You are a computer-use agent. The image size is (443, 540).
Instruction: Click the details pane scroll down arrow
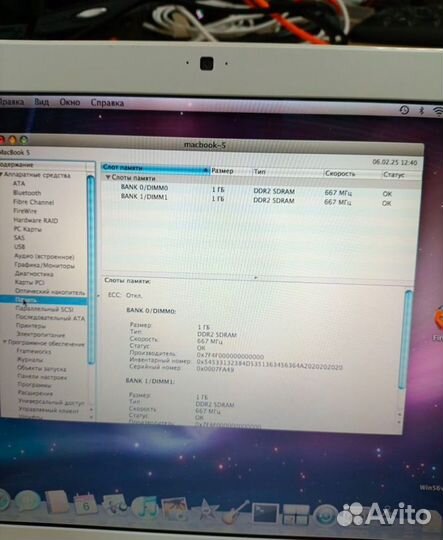399,422
